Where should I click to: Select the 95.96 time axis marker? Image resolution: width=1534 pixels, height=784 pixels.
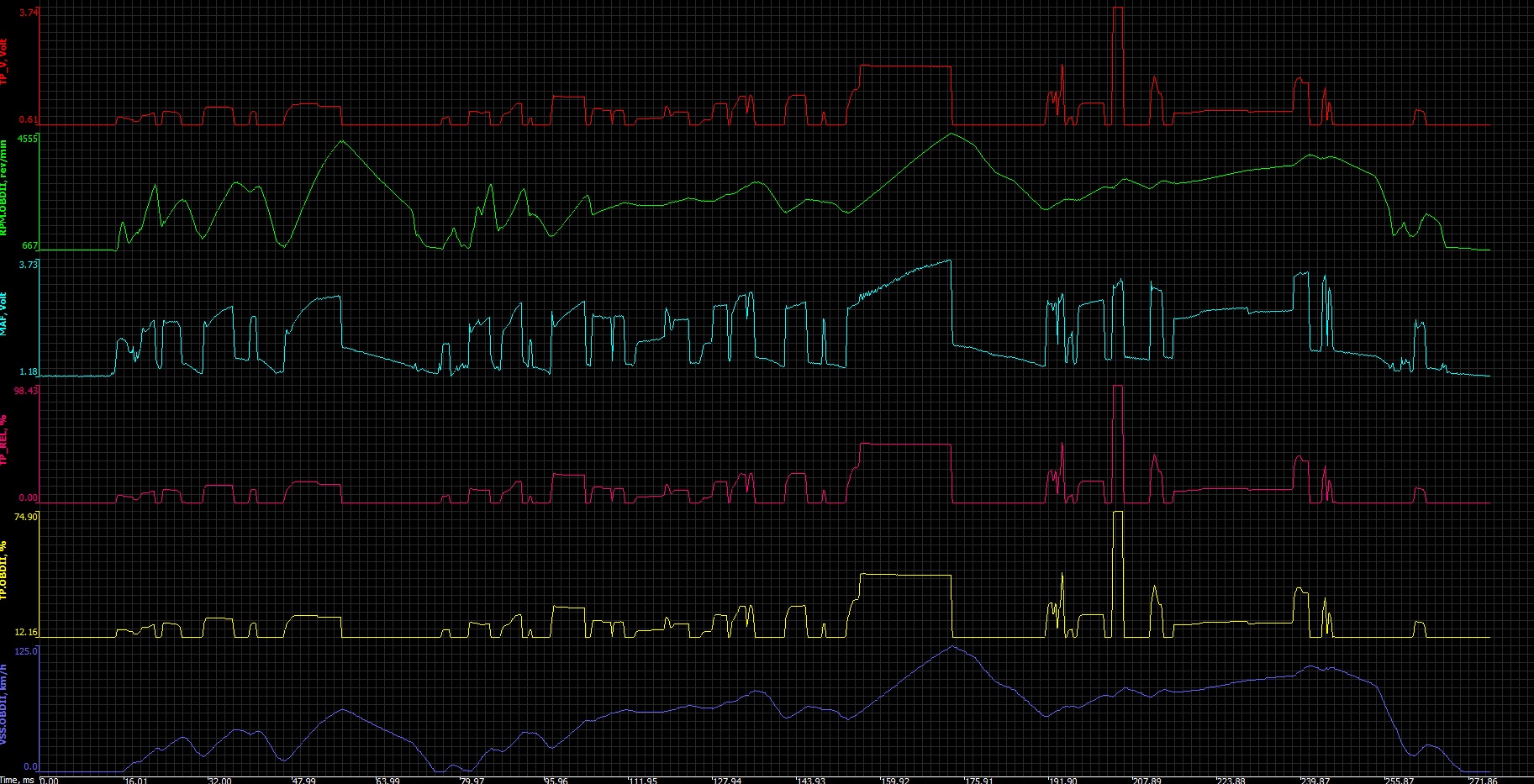556,780
